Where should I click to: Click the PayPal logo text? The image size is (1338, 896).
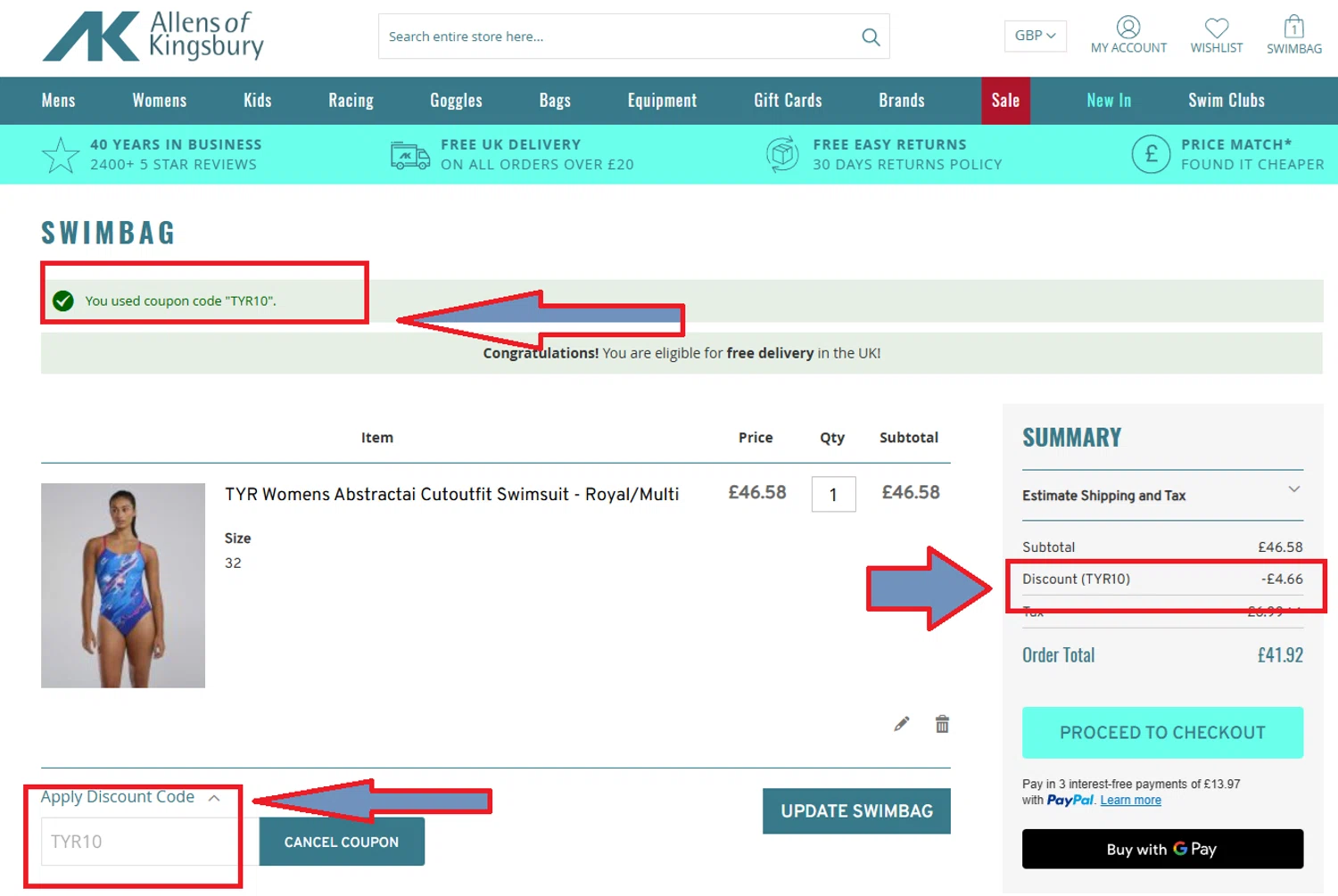[x=1070, y=801]
